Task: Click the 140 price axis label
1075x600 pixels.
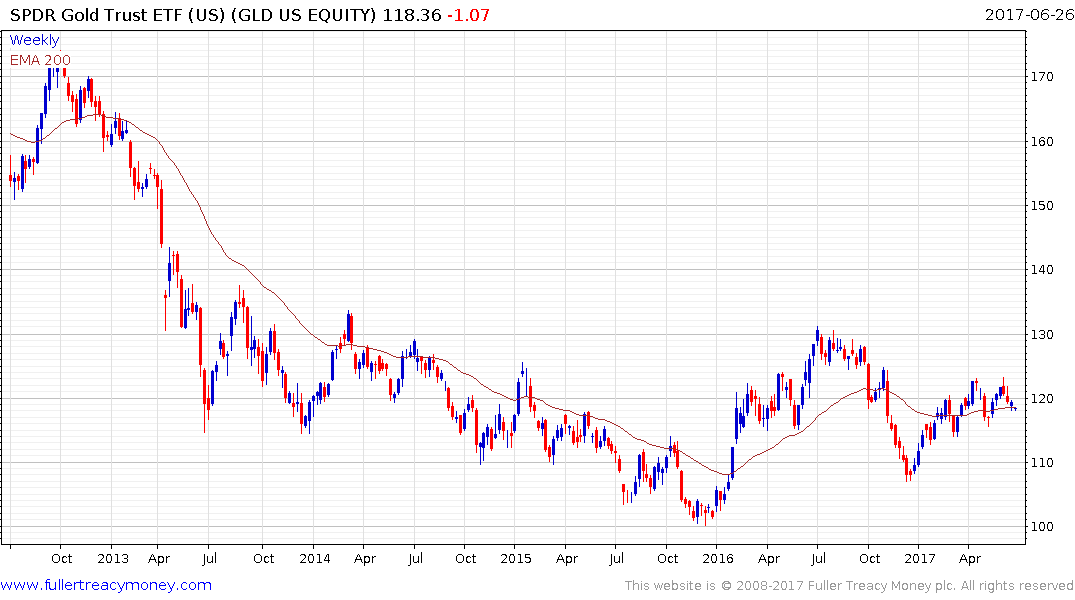Action: click(x=1042, y=269)
